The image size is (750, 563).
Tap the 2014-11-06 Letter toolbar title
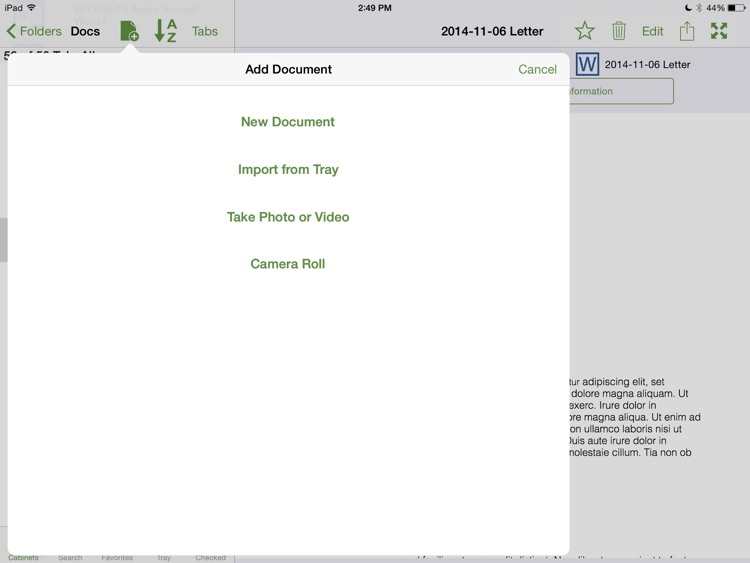tap(492, 31)
